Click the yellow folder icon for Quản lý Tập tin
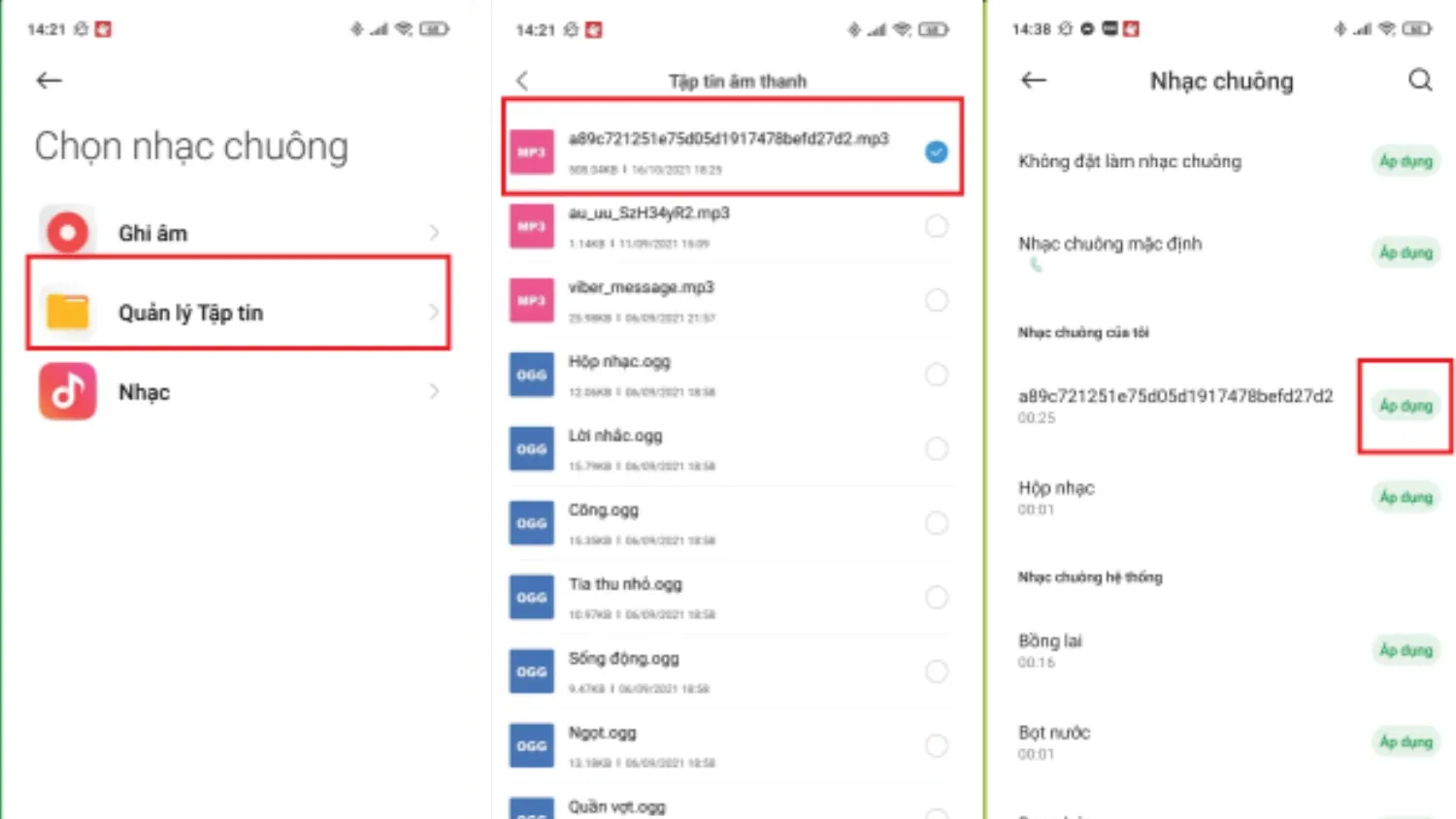 pos(66,311)
